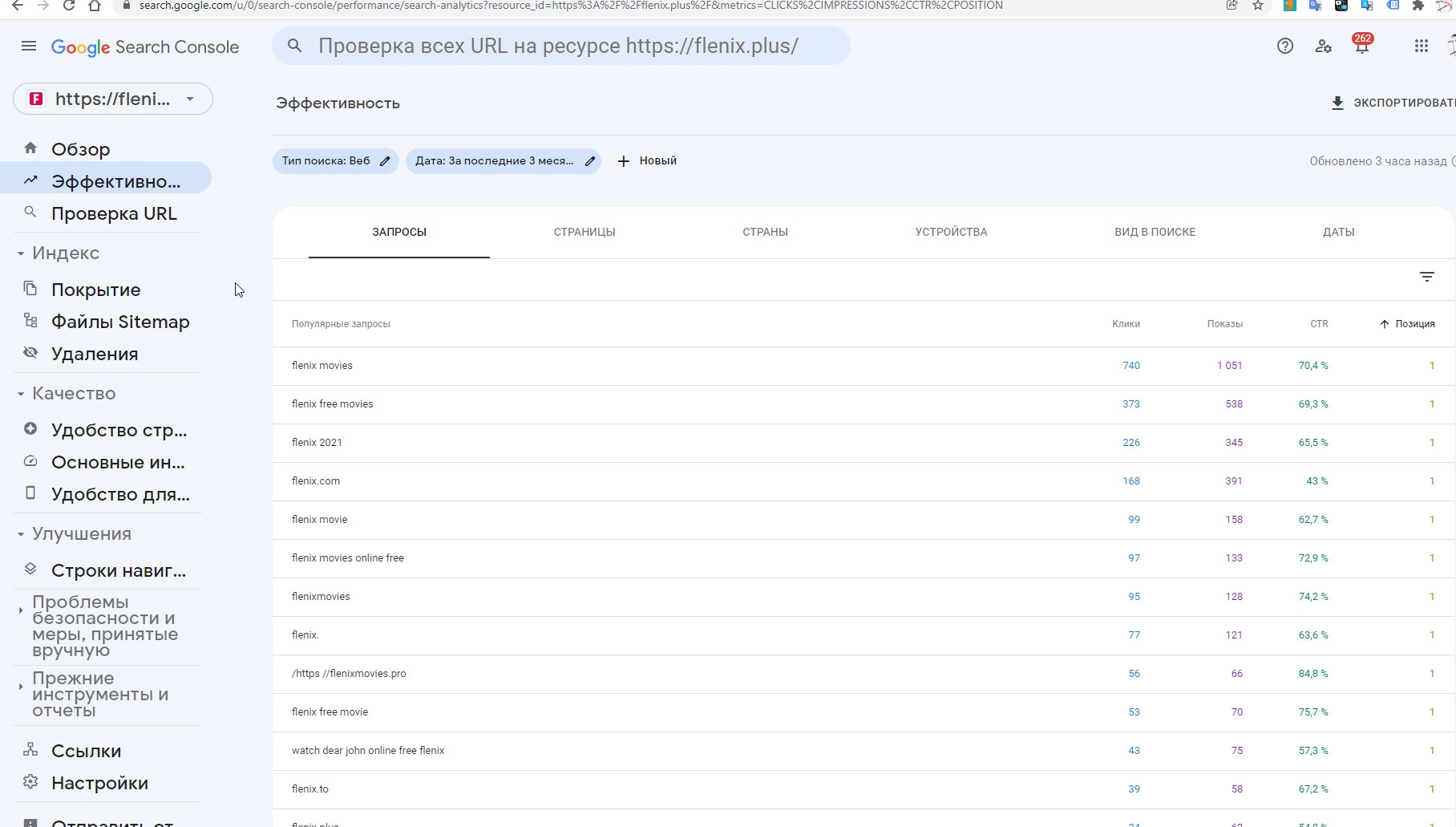Viewport: 1456px width, 827px height.
Task: Add a new filter with Новый
Action: [646, 161]
